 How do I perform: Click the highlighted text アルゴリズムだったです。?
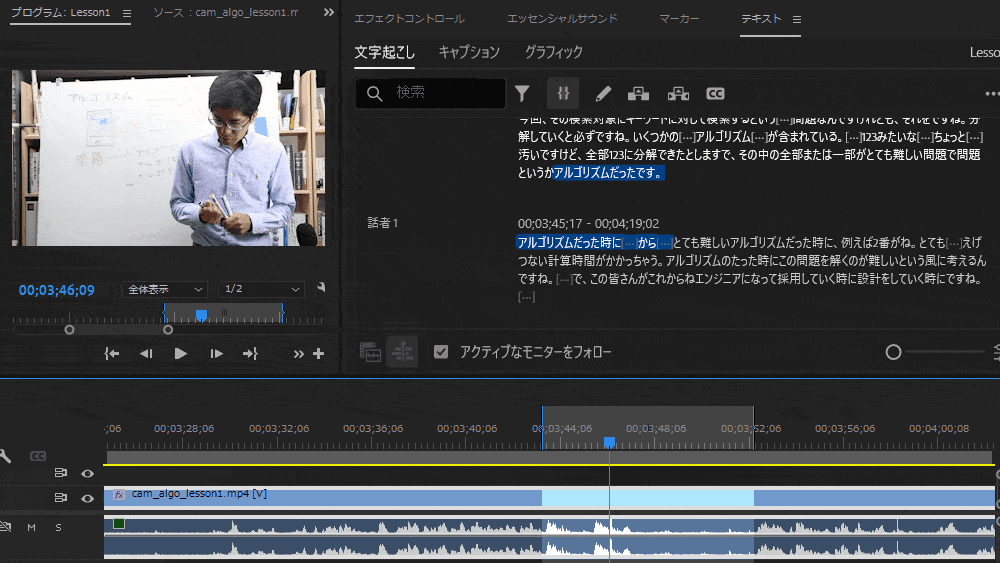click(608, 173)
